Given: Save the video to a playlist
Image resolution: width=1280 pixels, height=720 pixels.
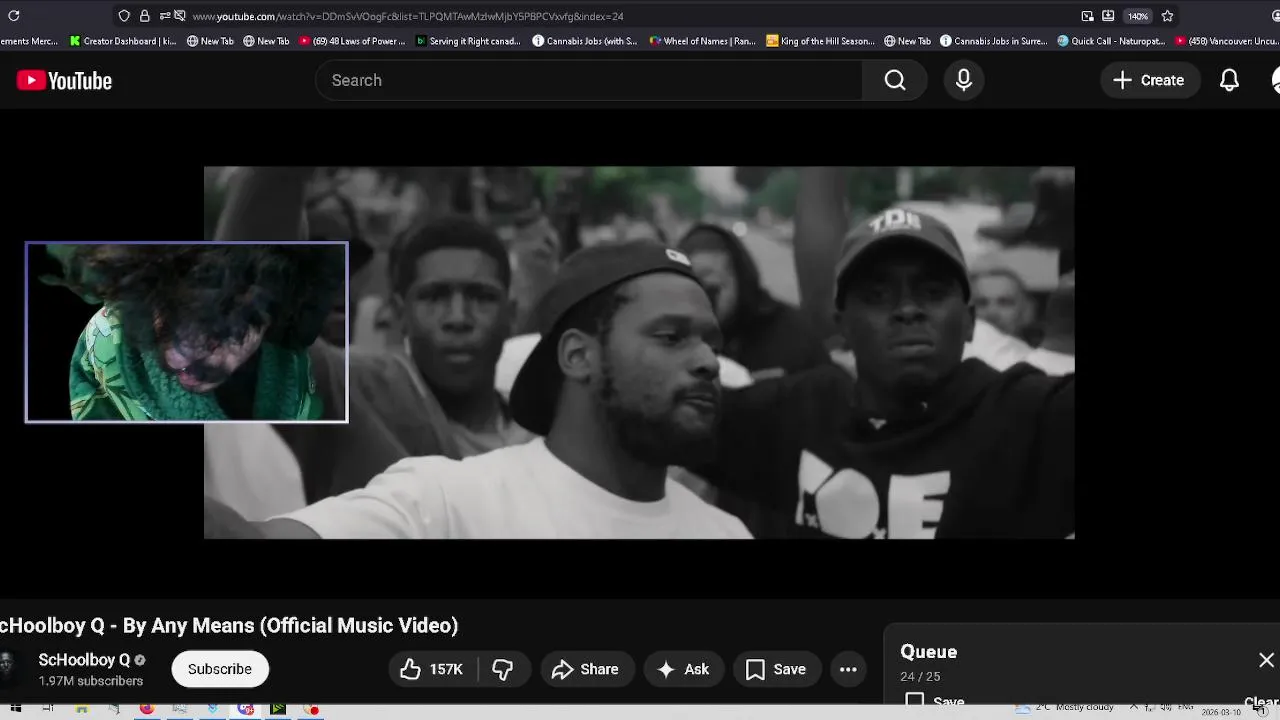Looking at the screenshot, I should (776, 669).
